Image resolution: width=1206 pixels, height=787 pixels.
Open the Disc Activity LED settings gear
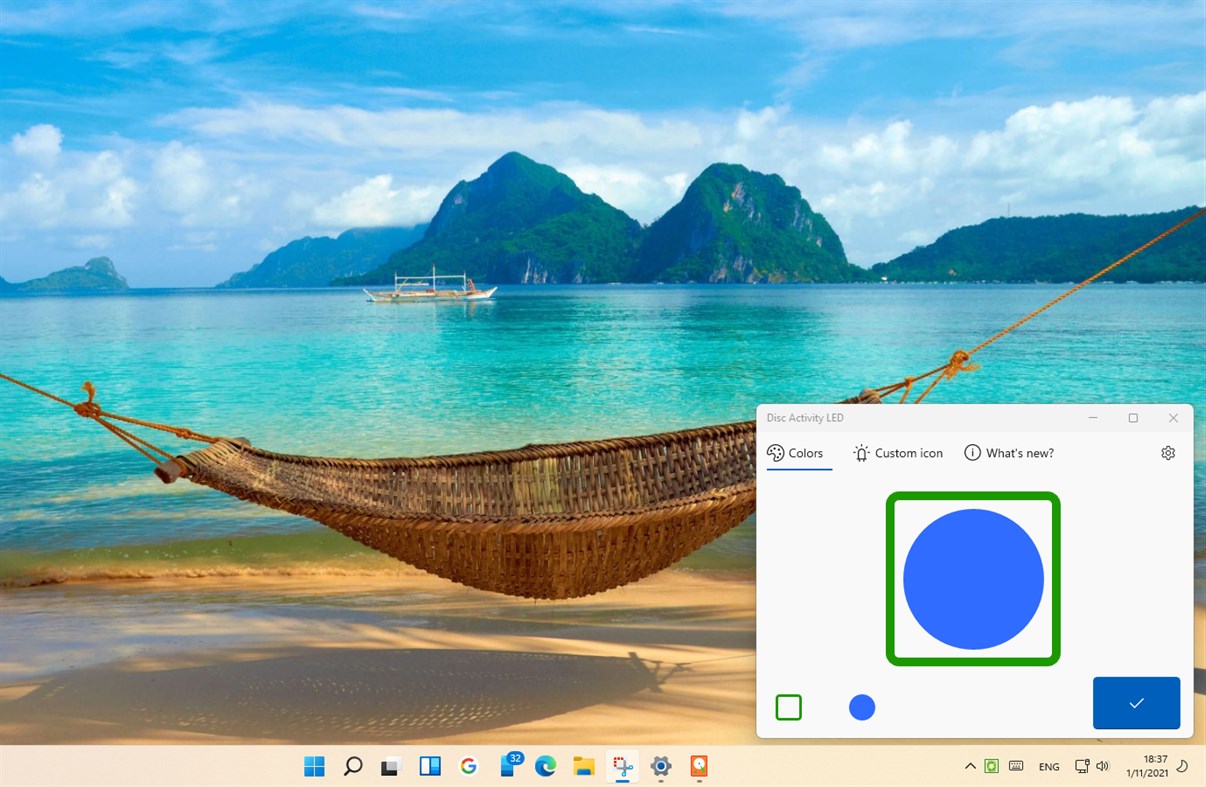[1167, 452]
